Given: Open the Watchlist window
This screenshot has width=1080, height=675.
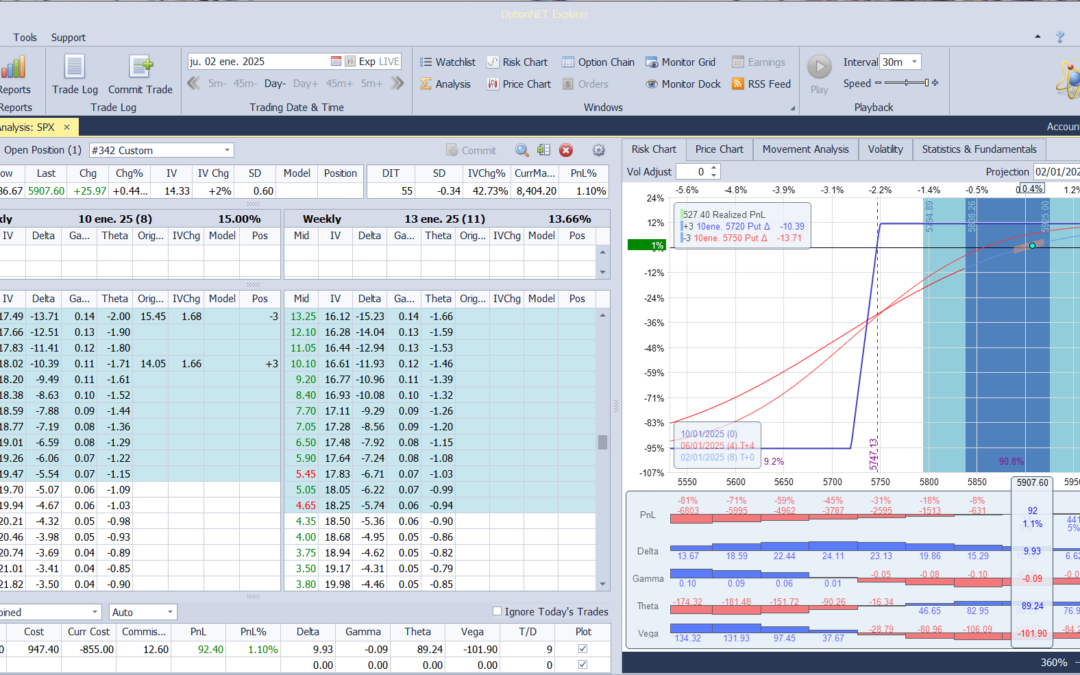Looking at the screenshot, I should [x=447, y=62].
